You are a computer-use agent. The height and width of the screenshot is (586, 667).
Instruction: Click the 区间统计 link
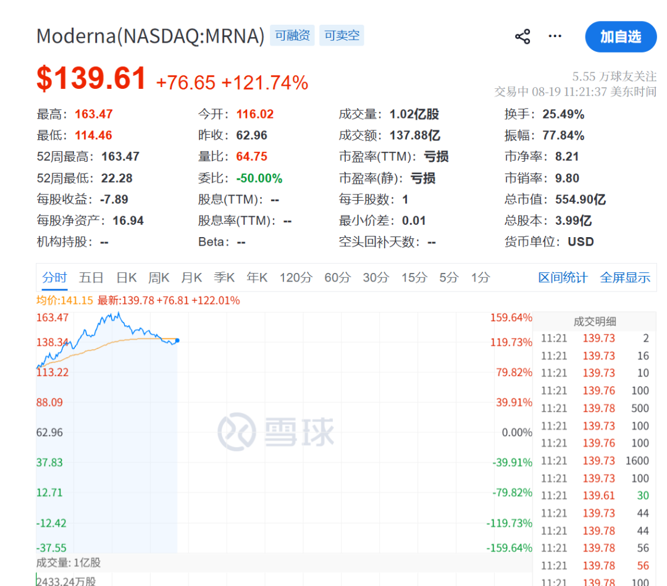click(562, 278)
